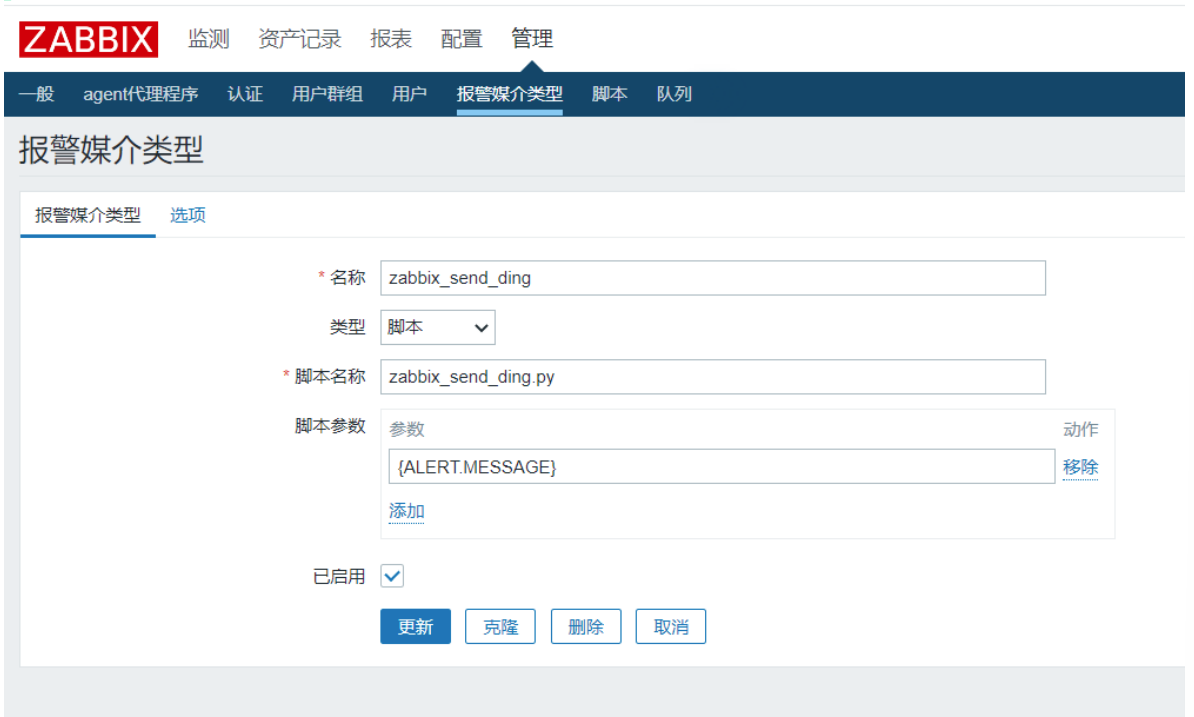Click the 克隆 button

(500, 626)
